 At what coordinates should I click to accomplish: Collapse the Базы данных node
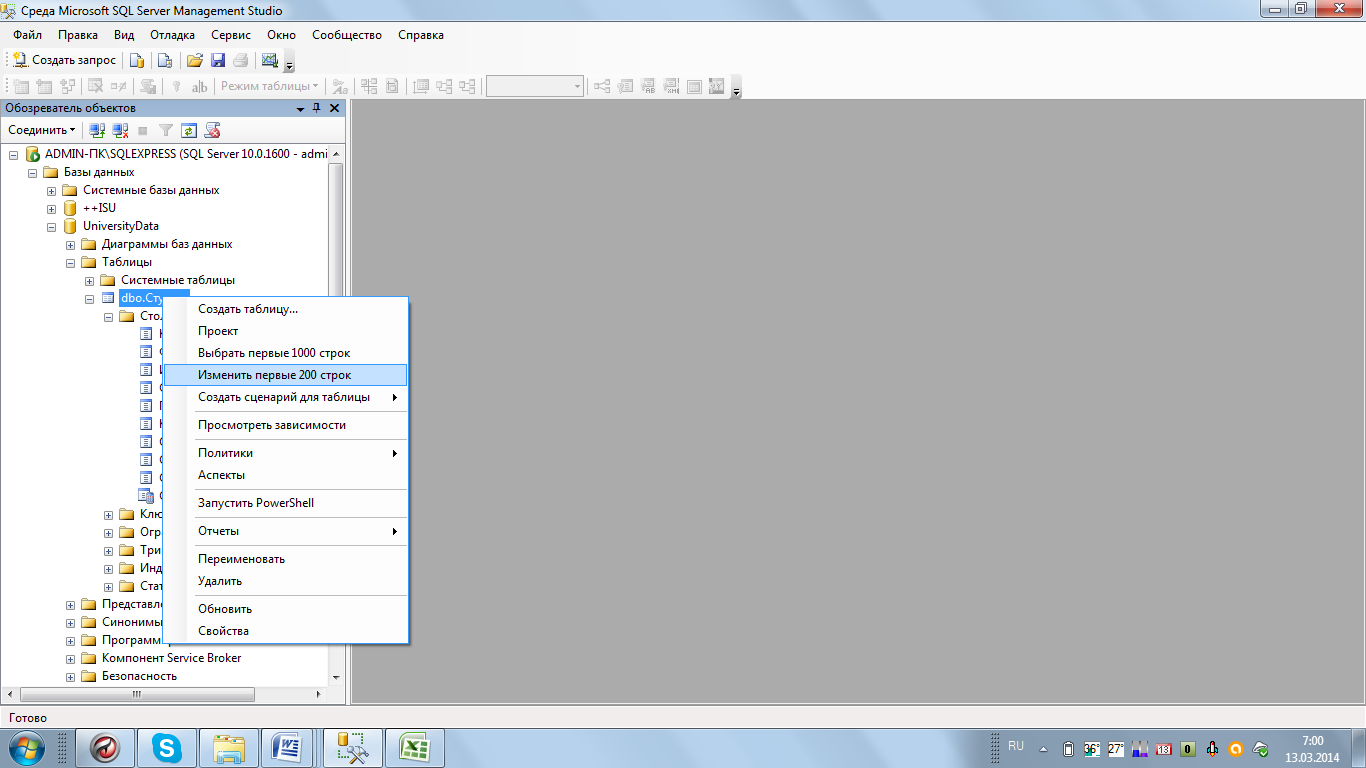pos(33,172)
